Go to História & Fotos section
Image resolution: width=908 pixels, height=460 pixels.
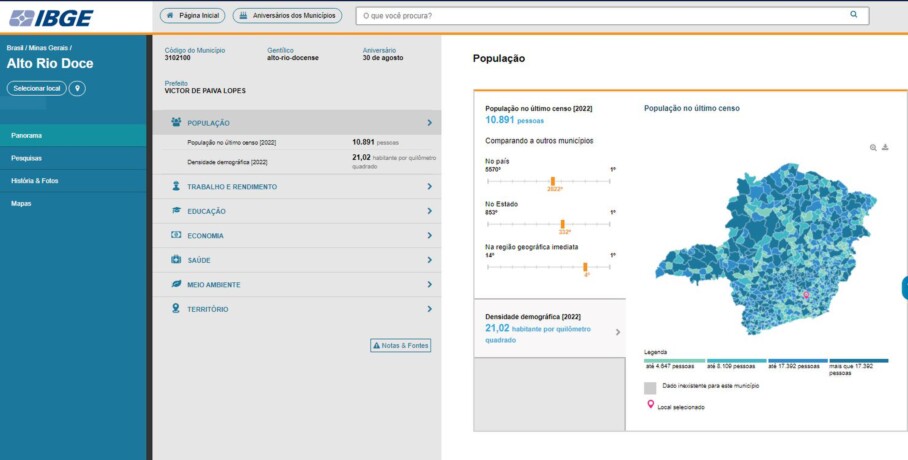[x=34, y=180]
